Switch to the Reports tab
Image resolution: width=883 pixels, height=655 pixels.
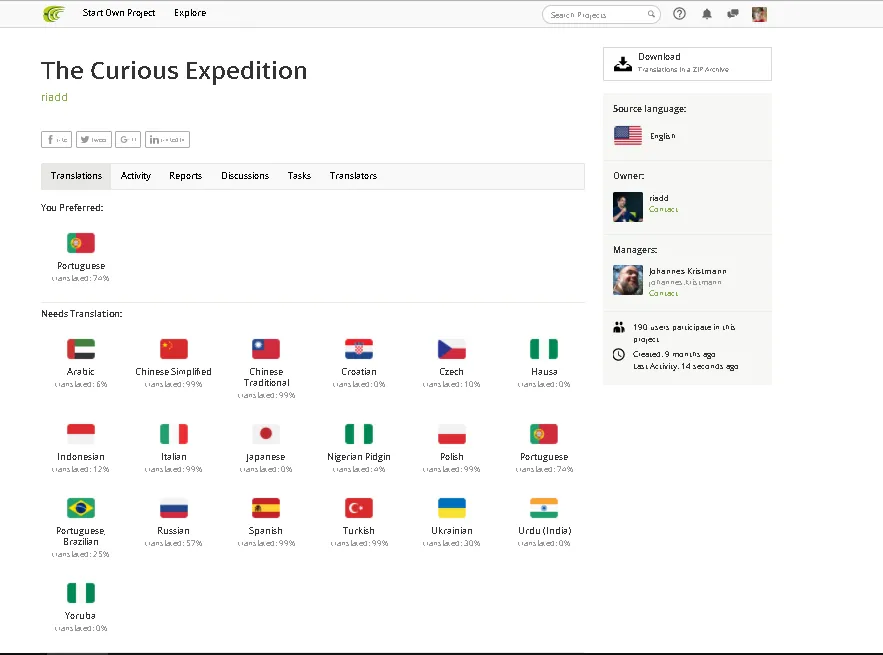[185, 176]
